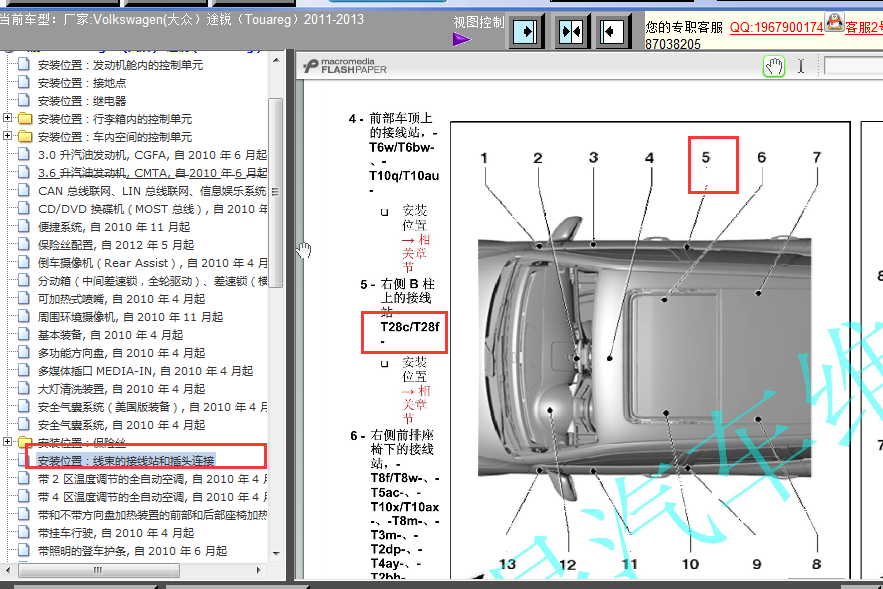Click the center-merge arrows view button
This screenshot has width=883, height=589.
(x=571, y=32)
